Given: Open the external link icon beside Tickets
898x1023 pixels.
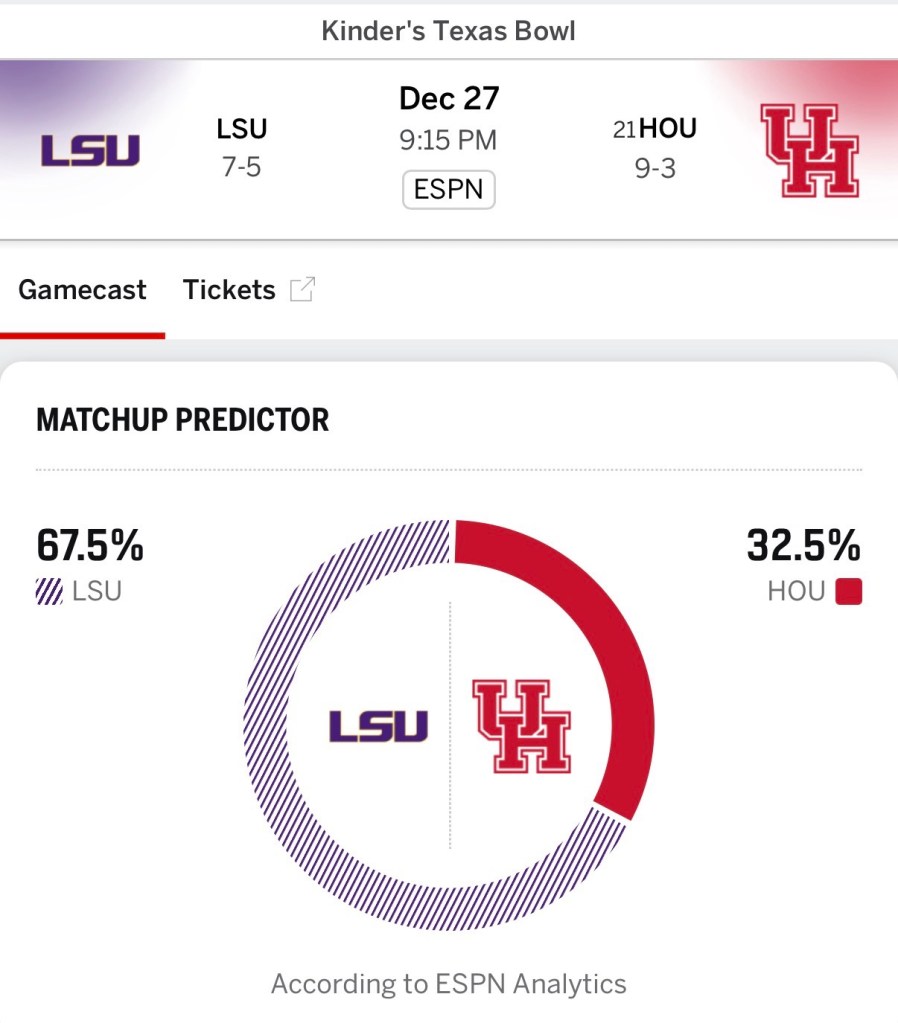Looking at the screenshot, I should [x=302, y=290].
